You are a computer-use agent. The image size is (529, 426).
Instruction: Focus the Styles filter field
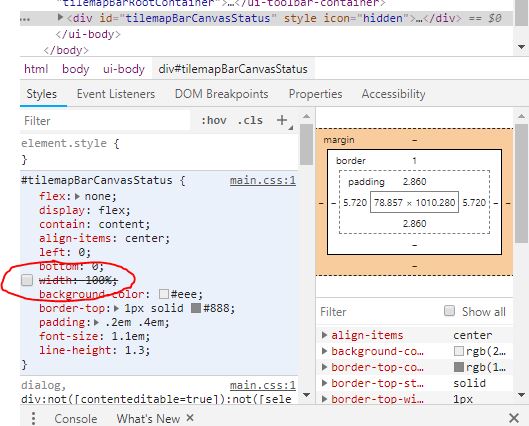(105, 121)
